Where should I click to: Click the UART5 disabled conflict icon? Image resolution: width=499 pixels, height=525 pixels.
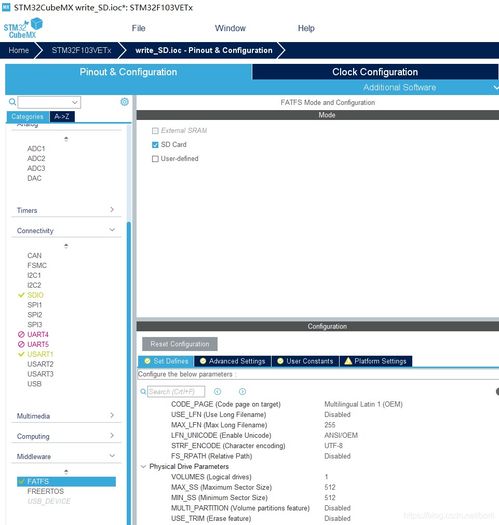pos(21,344)
